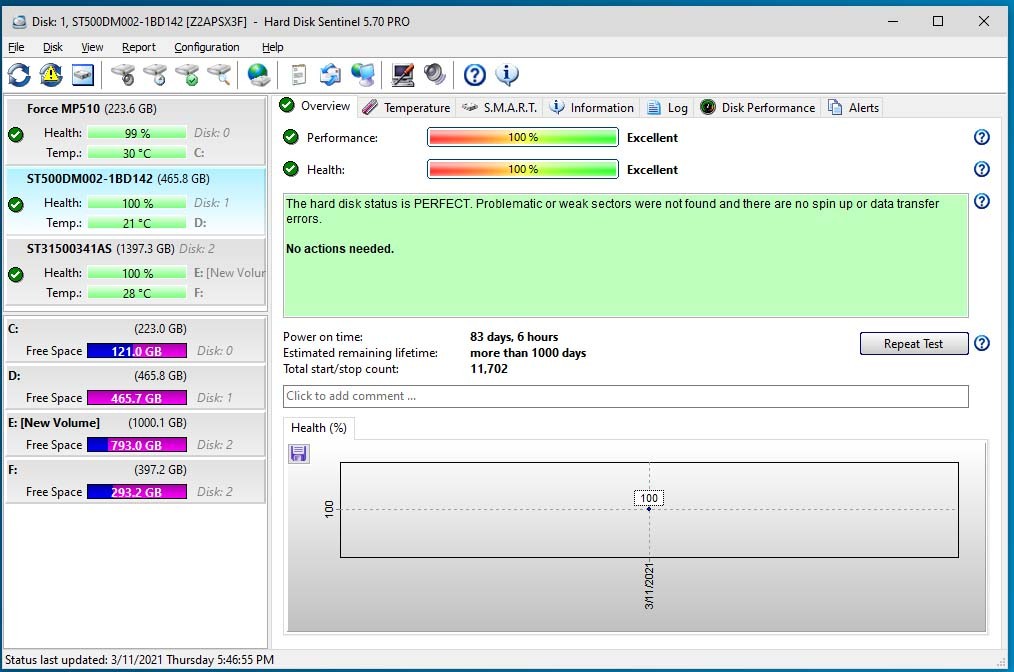1014x672 pixels.
Task: Click the 121.0 GB free space bar
Action: click(x=137, y=351)
